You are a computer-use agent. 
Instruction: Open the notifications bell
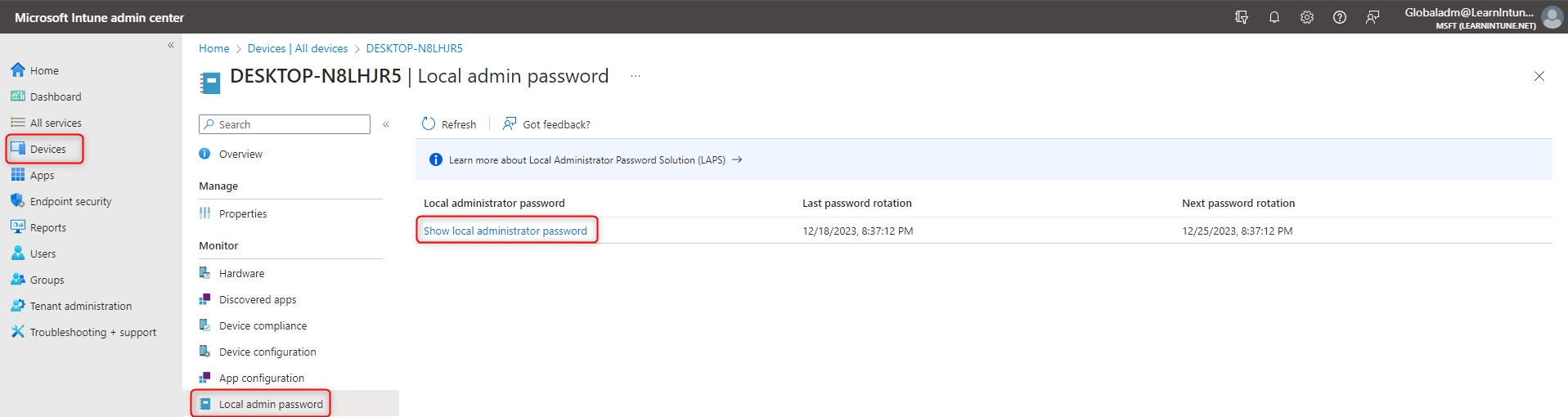click(x=1274, y=17)
